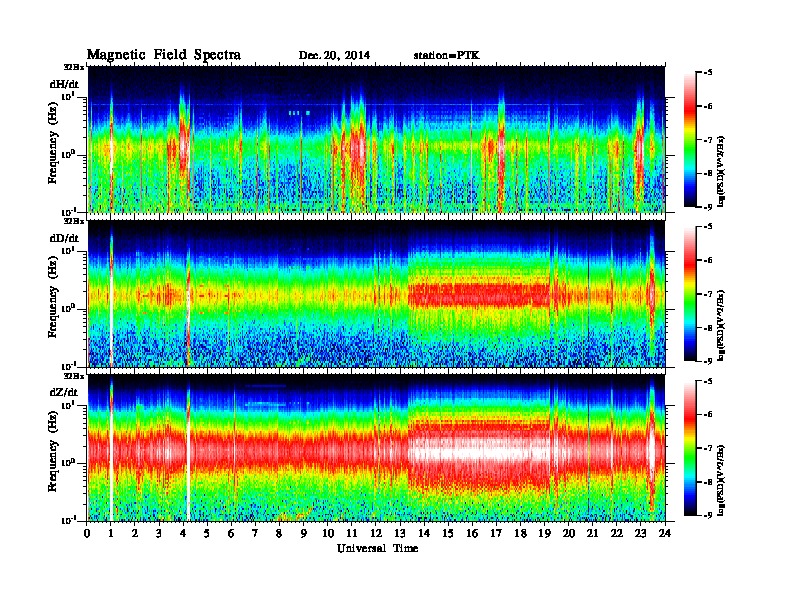
Task: Click the hour 2 tick label
Action: coord(135,534)
